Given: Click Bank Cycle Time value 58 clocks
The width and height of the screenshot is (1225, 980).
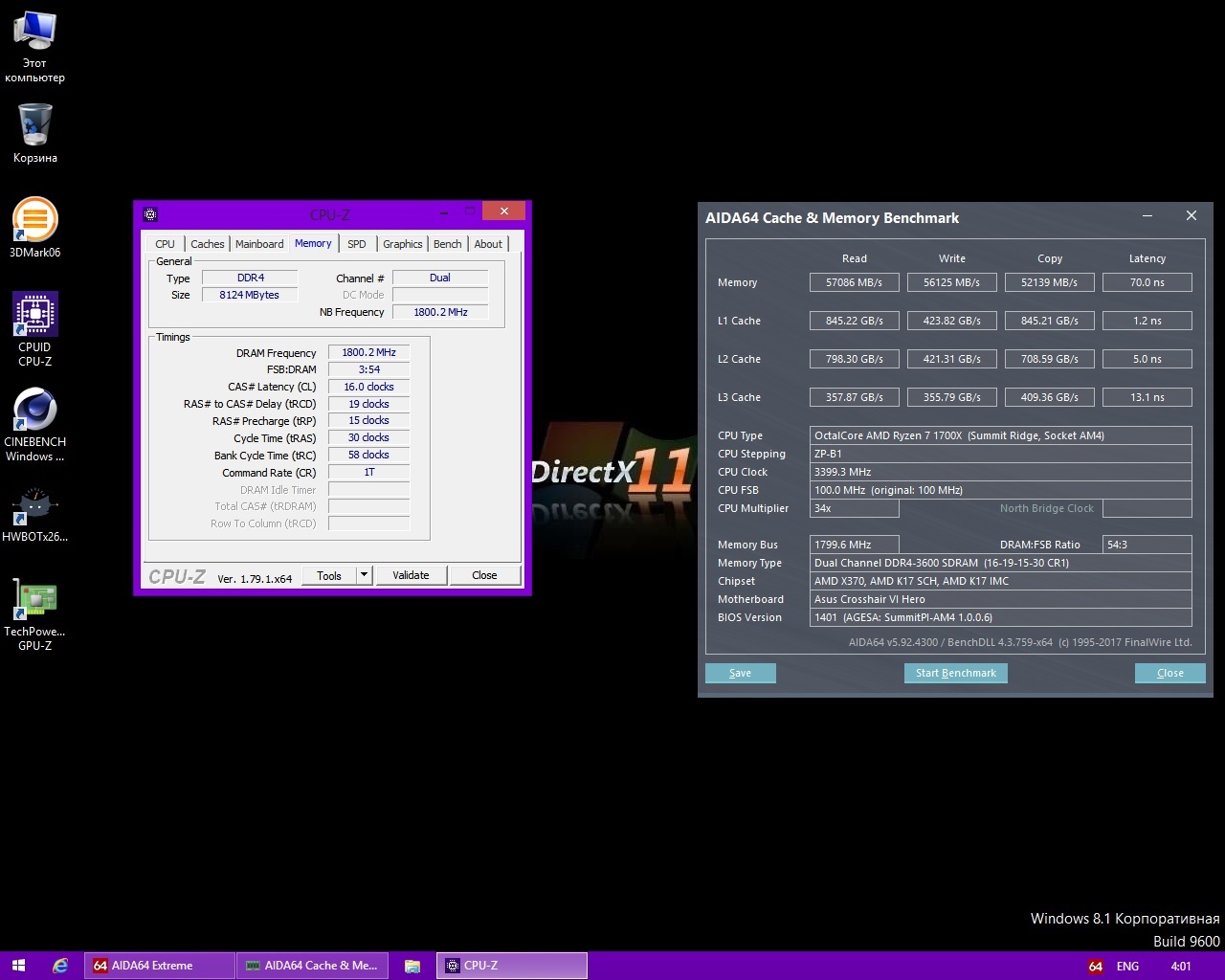Looking at the screenshot, I should pyautogui.click(x=368, y=455).
